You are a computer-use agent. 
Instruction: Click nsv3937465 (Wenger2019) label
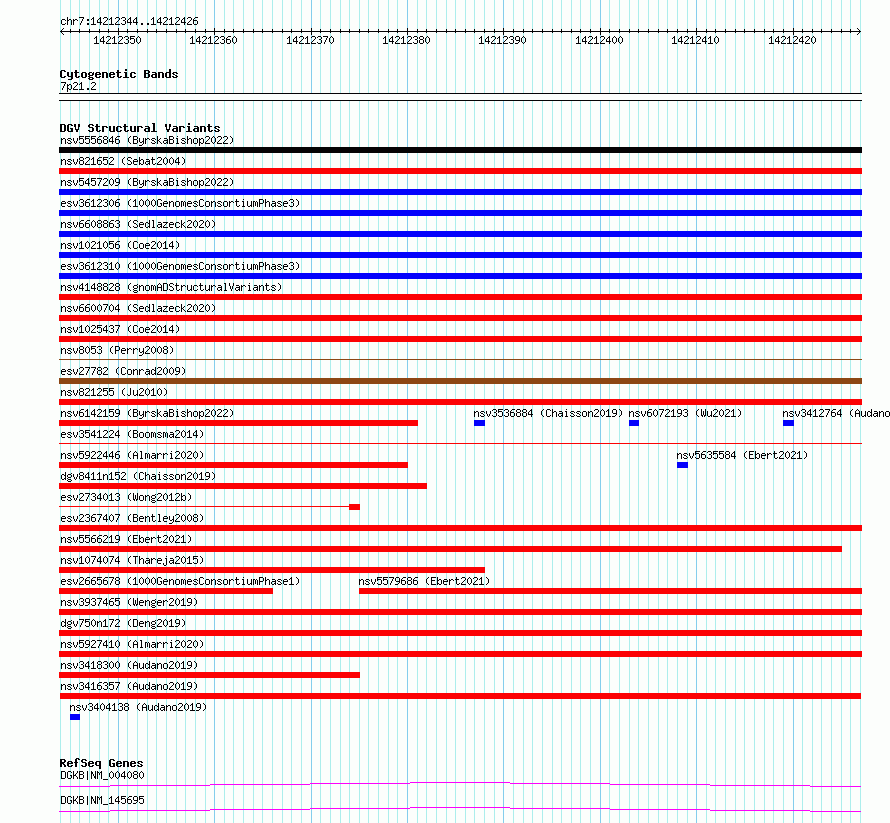(x=129, y=602)
